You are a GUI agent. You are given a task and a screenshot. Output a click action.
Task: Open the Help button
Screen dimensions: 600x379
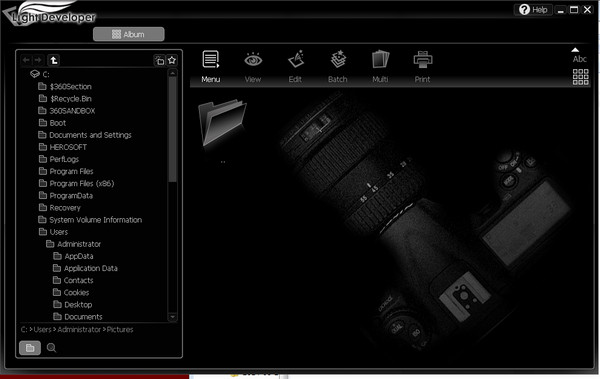[x=533, y=10]
